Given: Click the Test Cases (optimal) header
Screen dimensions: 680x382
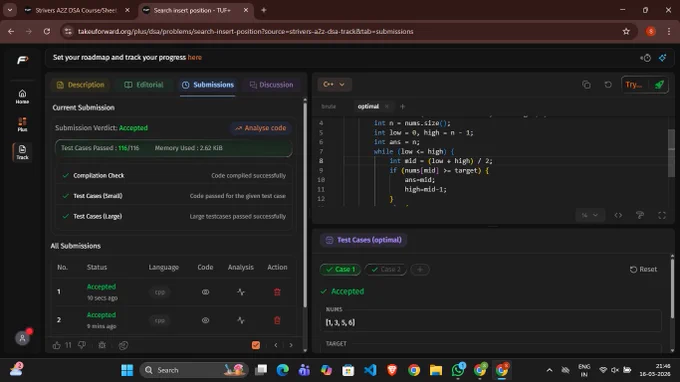Looking at the screenshot, I should click(363, 240).
